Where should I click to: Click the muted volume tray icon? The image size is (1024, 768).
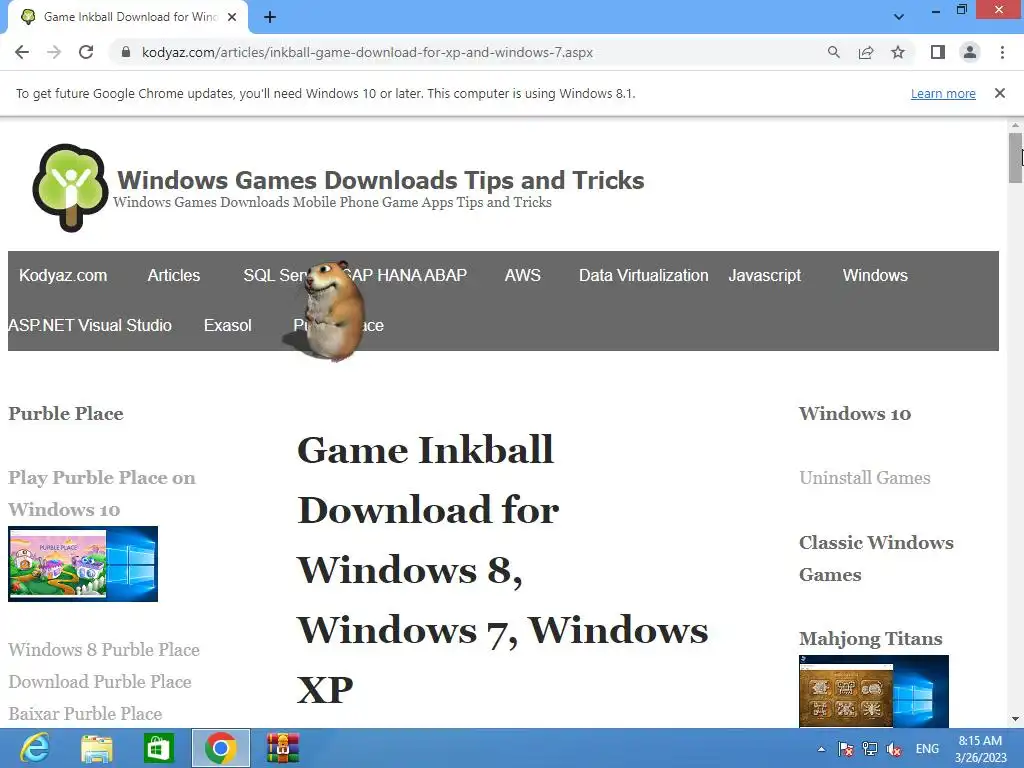(x=894, y=749)
